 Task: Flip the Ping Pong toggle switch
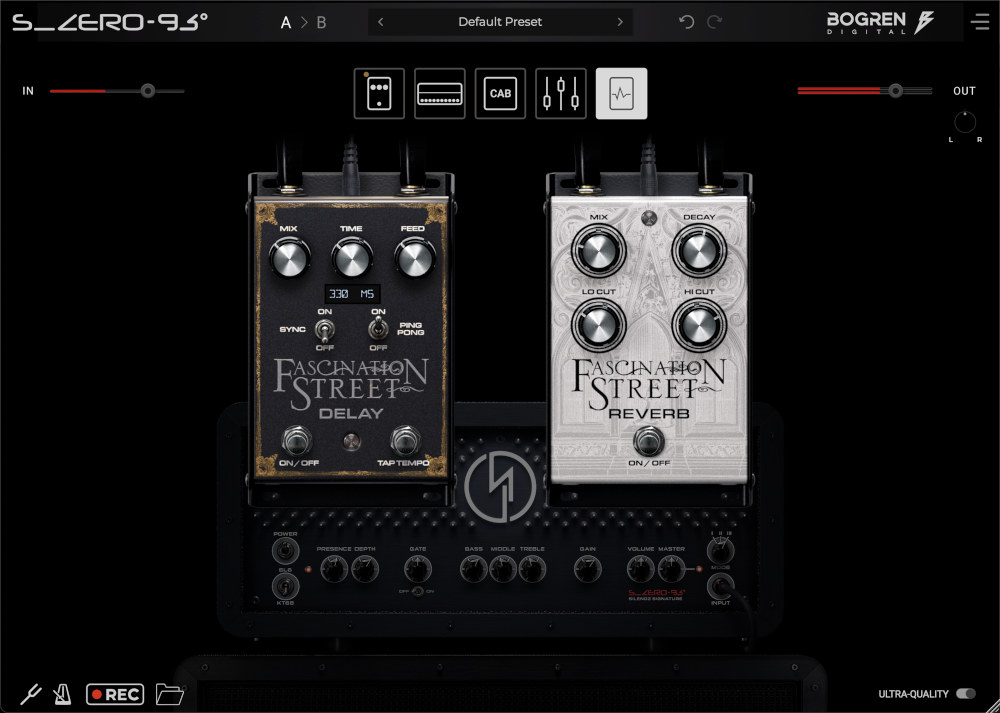point(379,328)
